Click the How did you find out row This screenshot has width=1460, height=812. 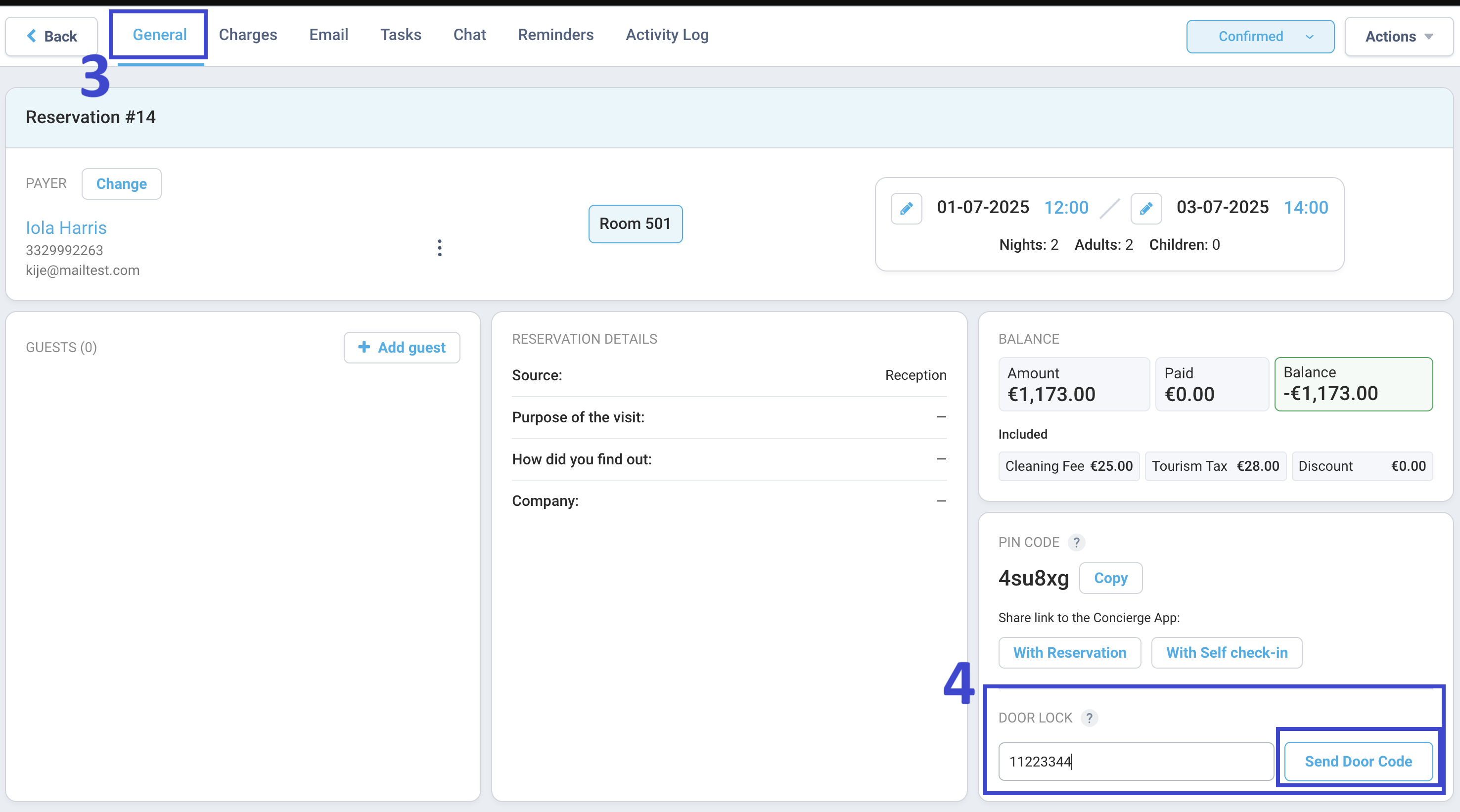(x=729, y=459)
